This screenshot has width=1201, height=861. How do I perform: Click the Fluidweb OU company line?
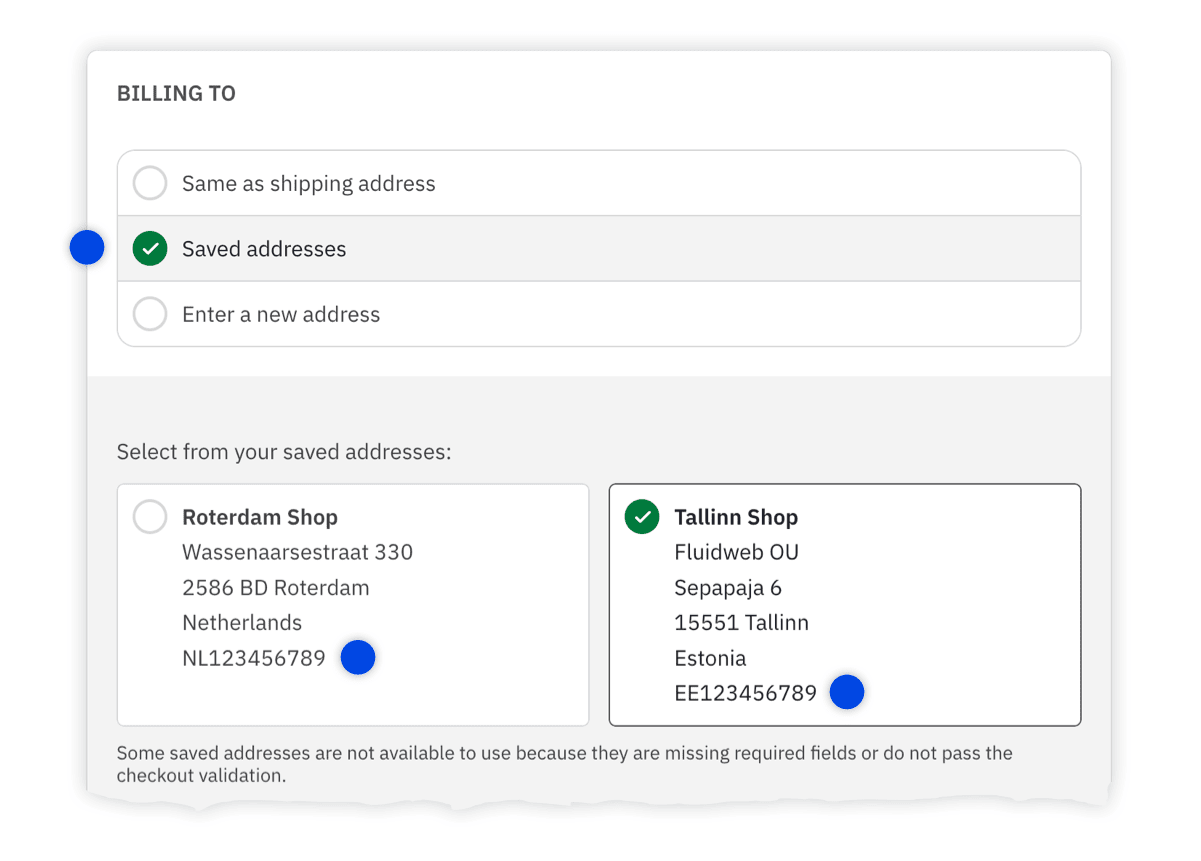tap(738, 551)
